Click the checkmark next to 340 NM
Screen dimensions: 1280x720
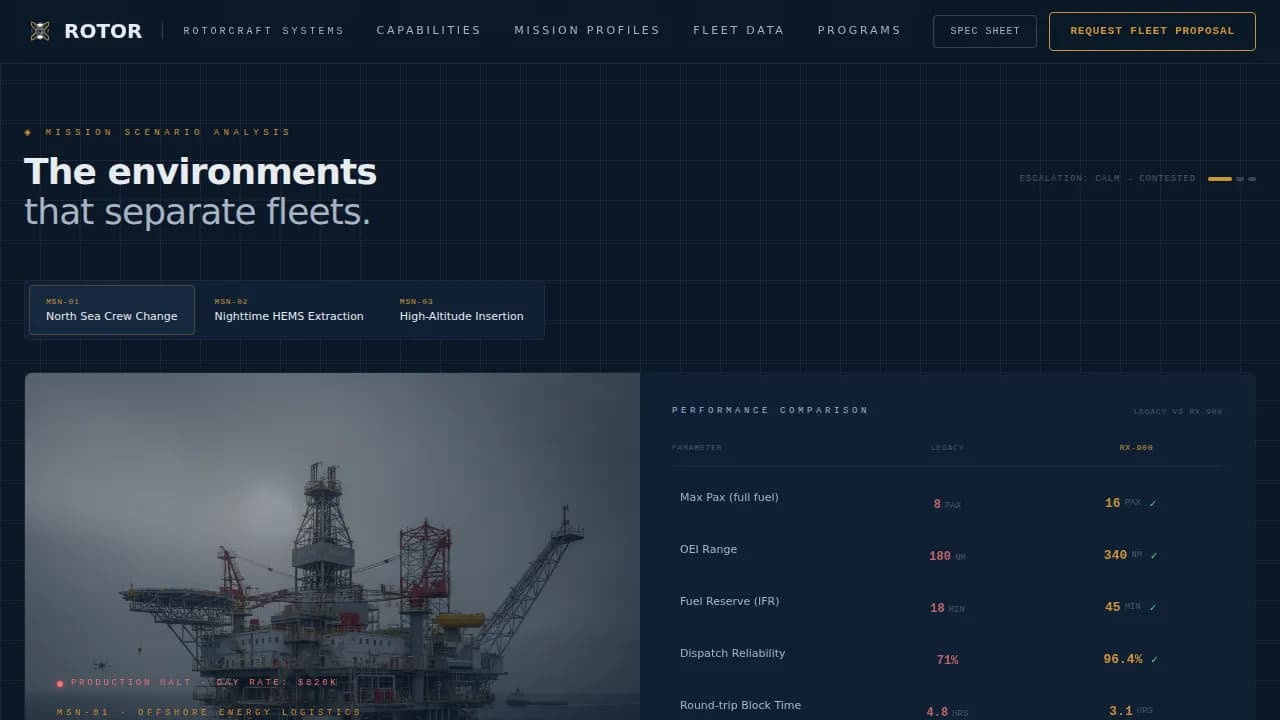tap(1155, 556)
